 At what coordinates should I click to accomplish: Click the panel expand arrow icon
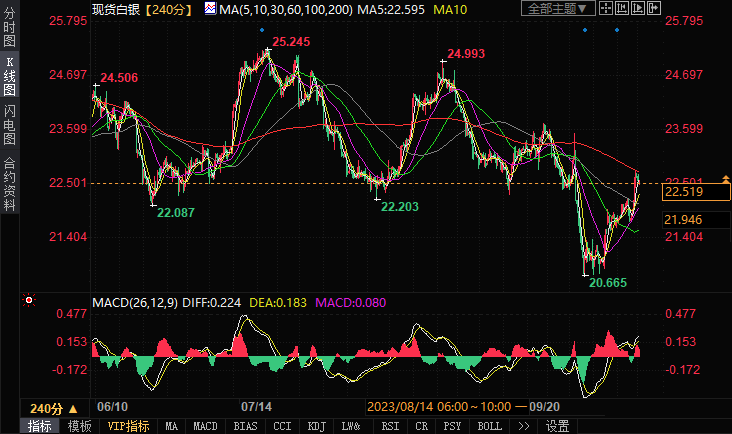point(654,8)
